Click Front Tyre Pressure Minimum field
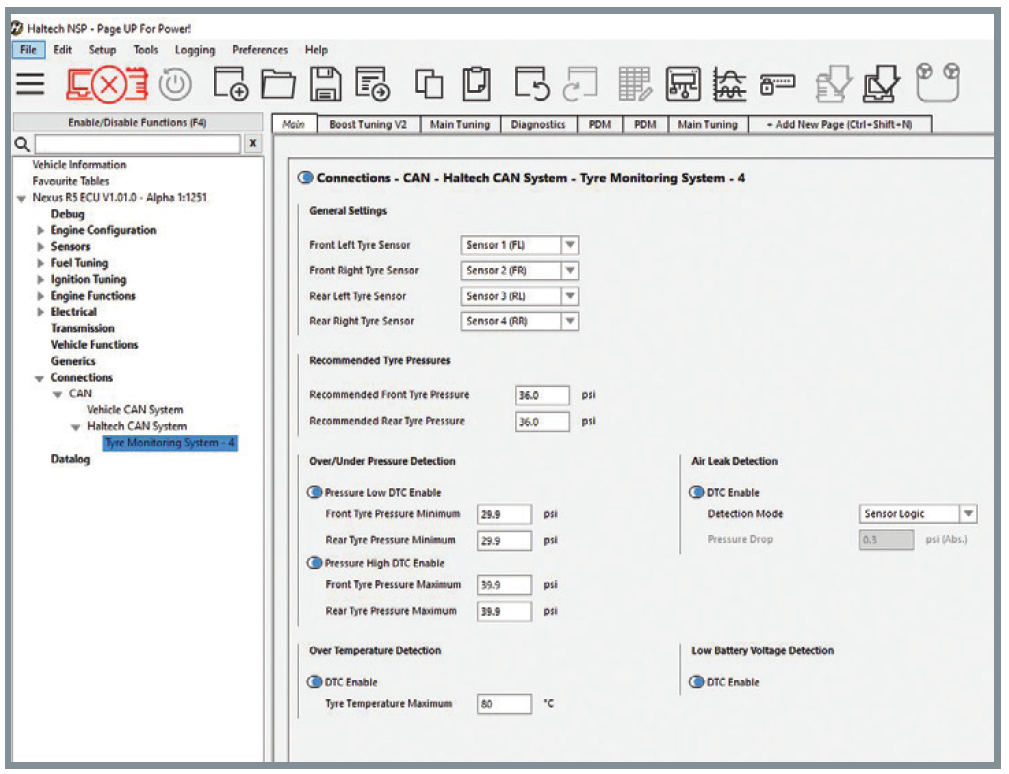The image size is (1009, 774). point(504,514)
